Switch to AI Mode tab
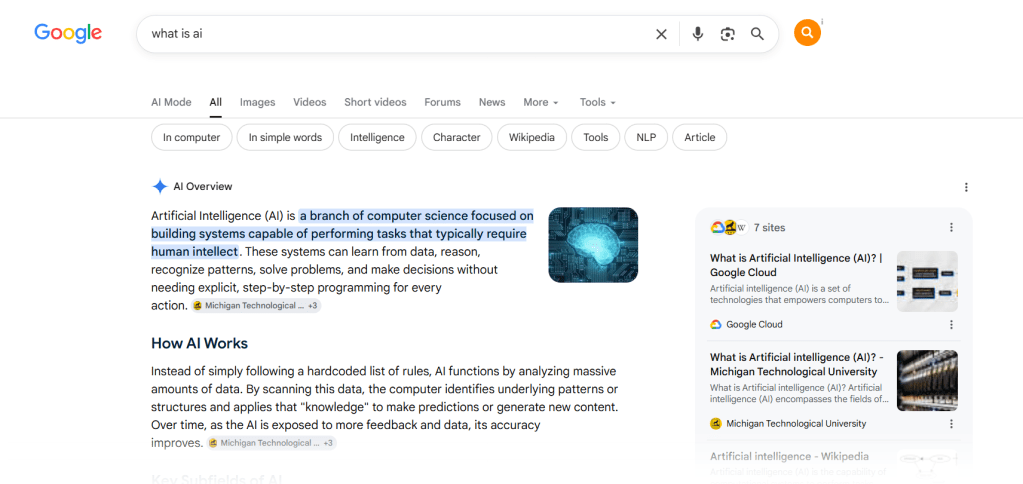Viewport: 1023px width, 484px height. click(x=171, y=102)
